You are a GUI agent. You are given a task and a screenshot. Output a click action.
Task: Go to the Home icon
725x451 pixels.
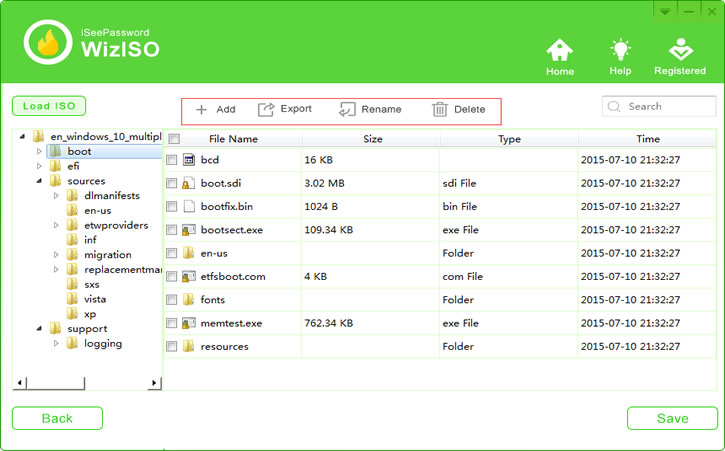[x=559, y=50]
